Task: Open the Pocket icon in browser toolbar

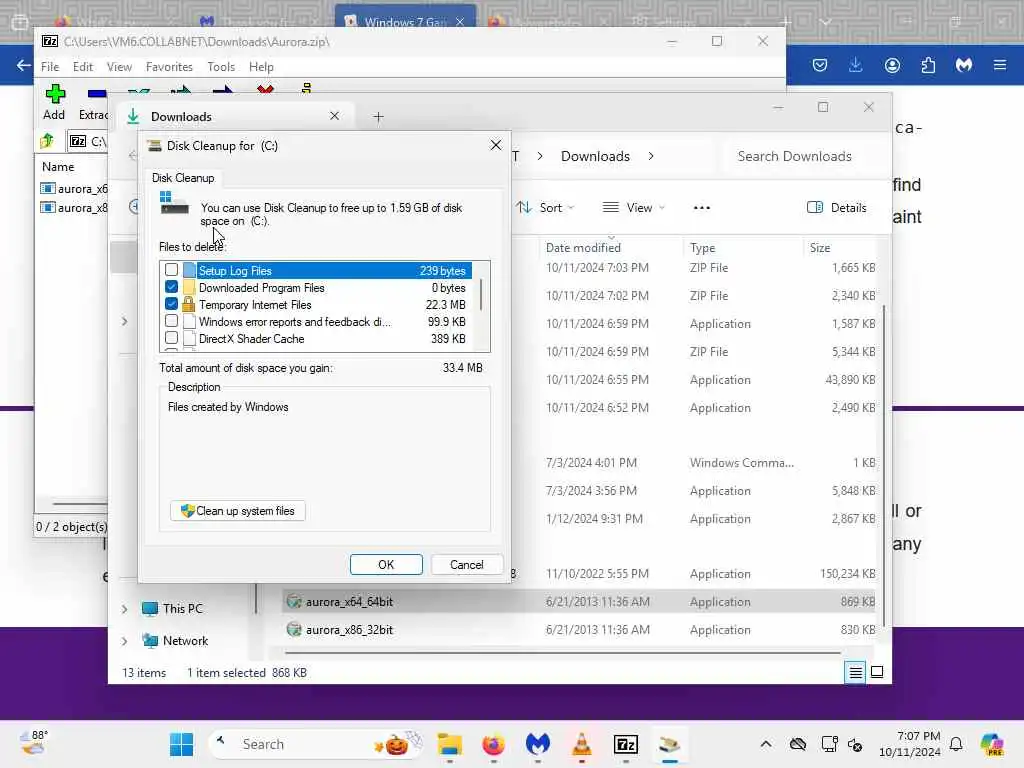Action: pos(820,65)
